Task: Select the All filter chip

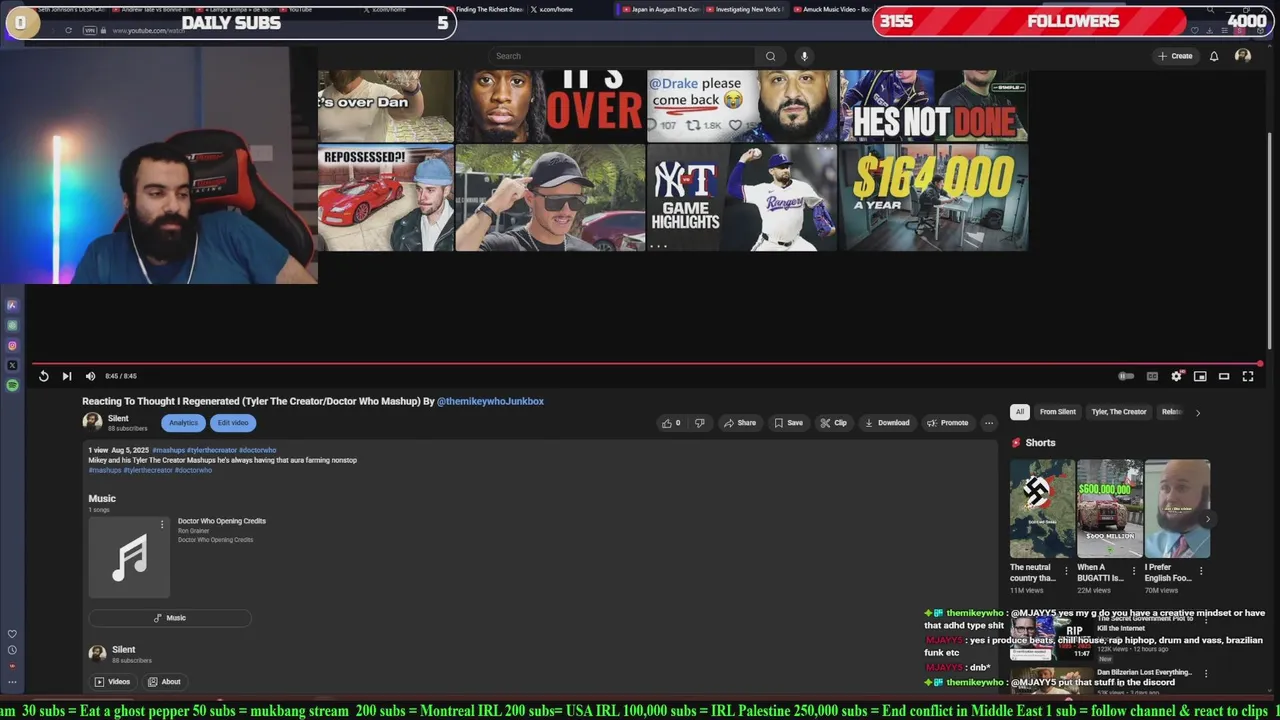Action: coord(1020,412)
